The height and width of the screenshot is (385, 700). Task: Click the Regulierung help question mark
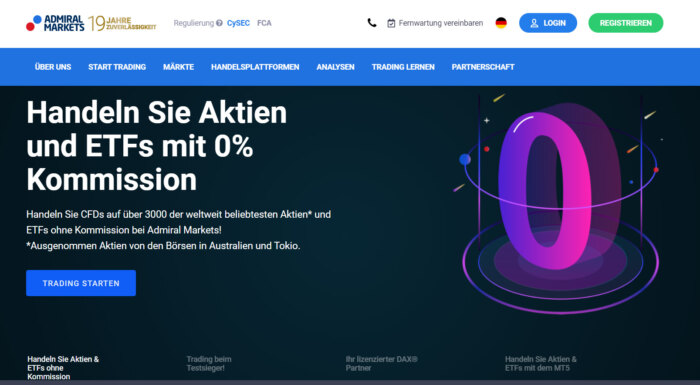coord(219,23)
